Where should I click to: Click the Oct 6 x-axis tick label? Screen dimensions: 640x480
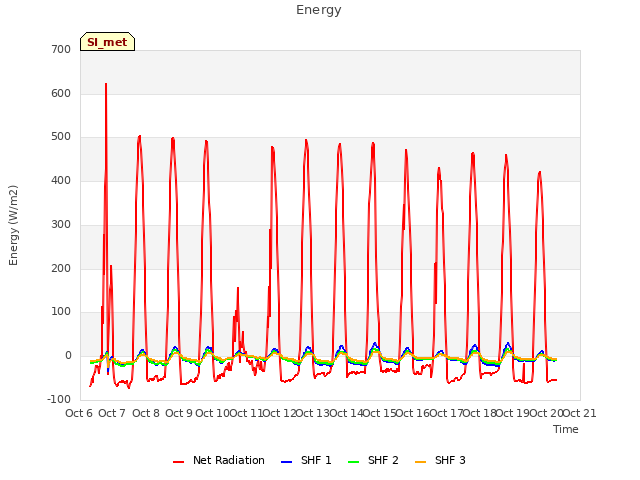79,413
